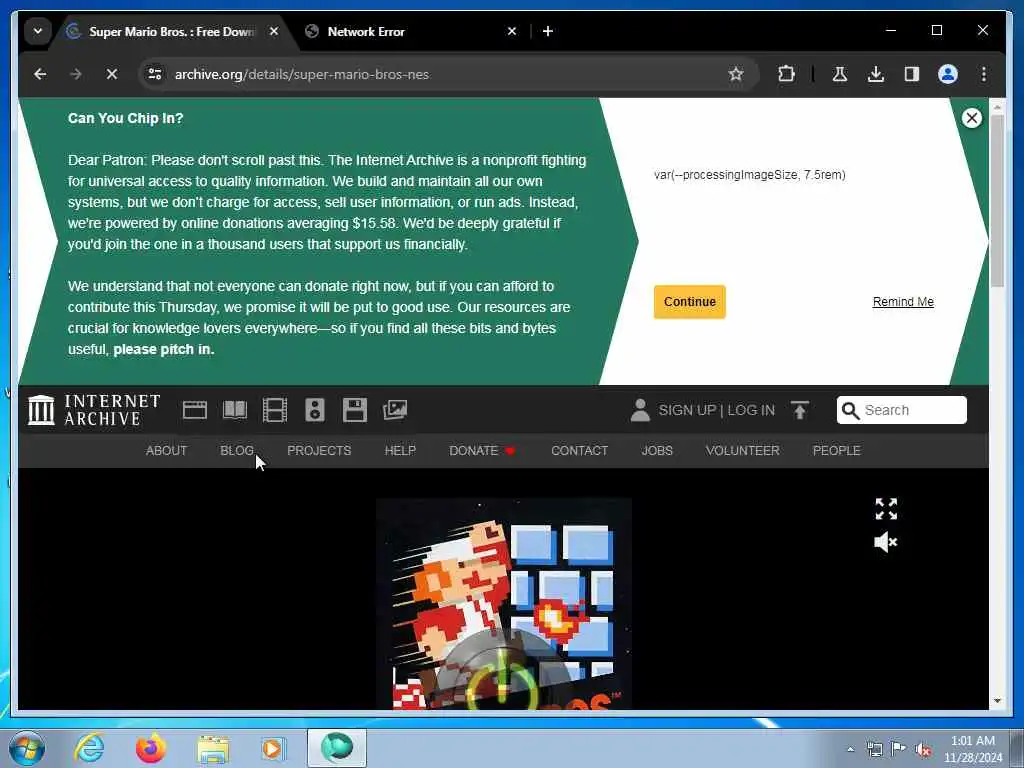Screen dimensions: 1024x768
Task: Open Windows Media Player in taskbar
Action: coord(274,748)
